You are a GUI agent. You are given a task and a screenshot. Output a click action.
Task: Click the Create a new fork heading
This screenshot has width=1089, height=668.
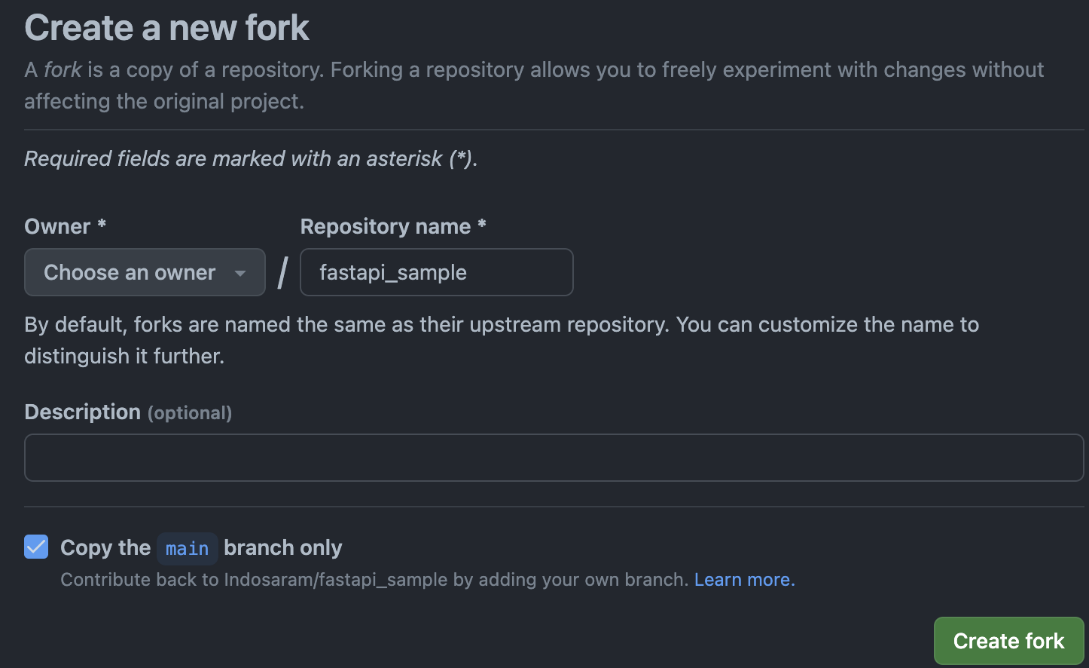pyautogui.click(x=167, y=28)
